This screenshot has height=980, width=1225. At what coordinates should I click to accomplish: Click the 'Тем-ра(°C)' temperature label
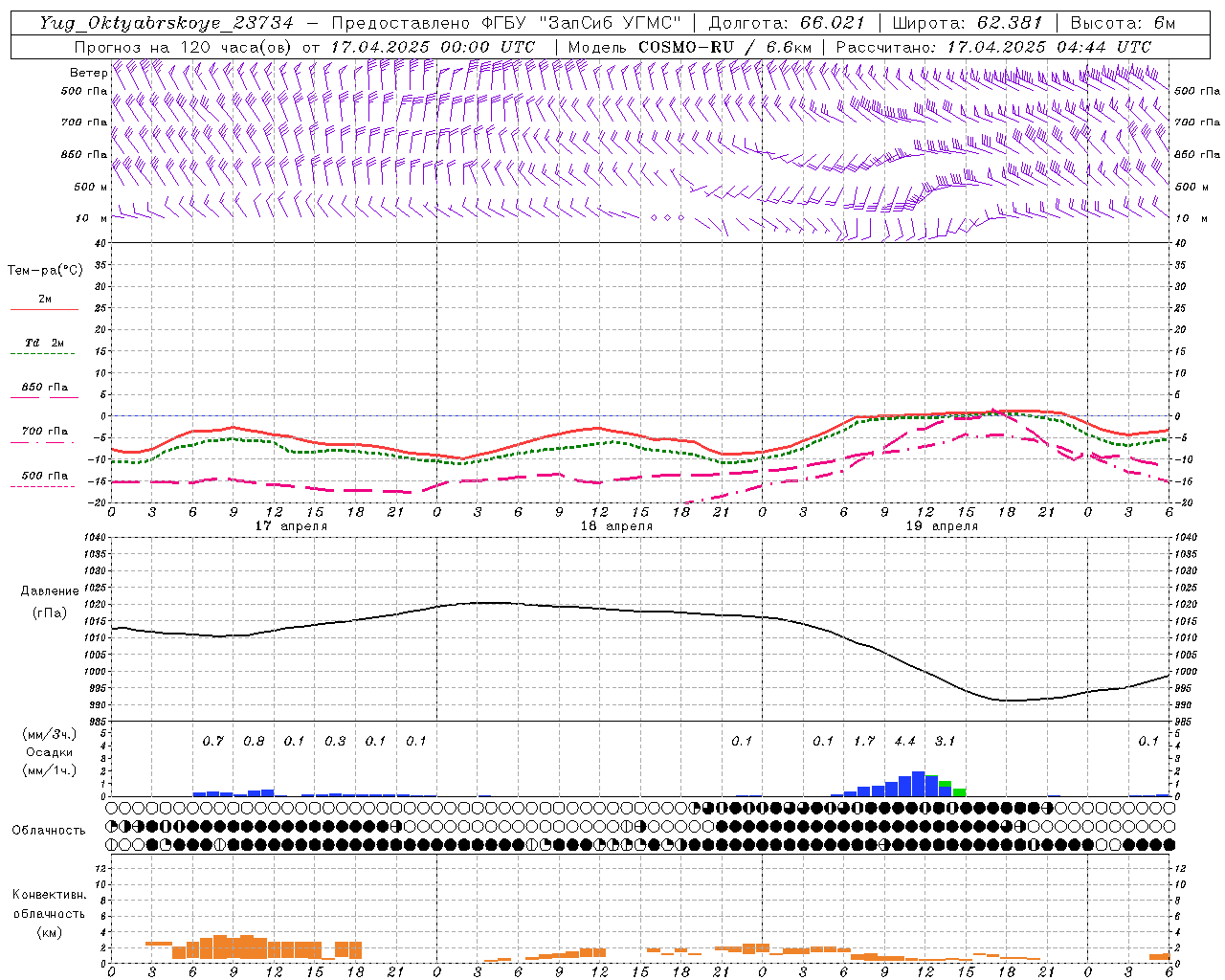(45, 271)
